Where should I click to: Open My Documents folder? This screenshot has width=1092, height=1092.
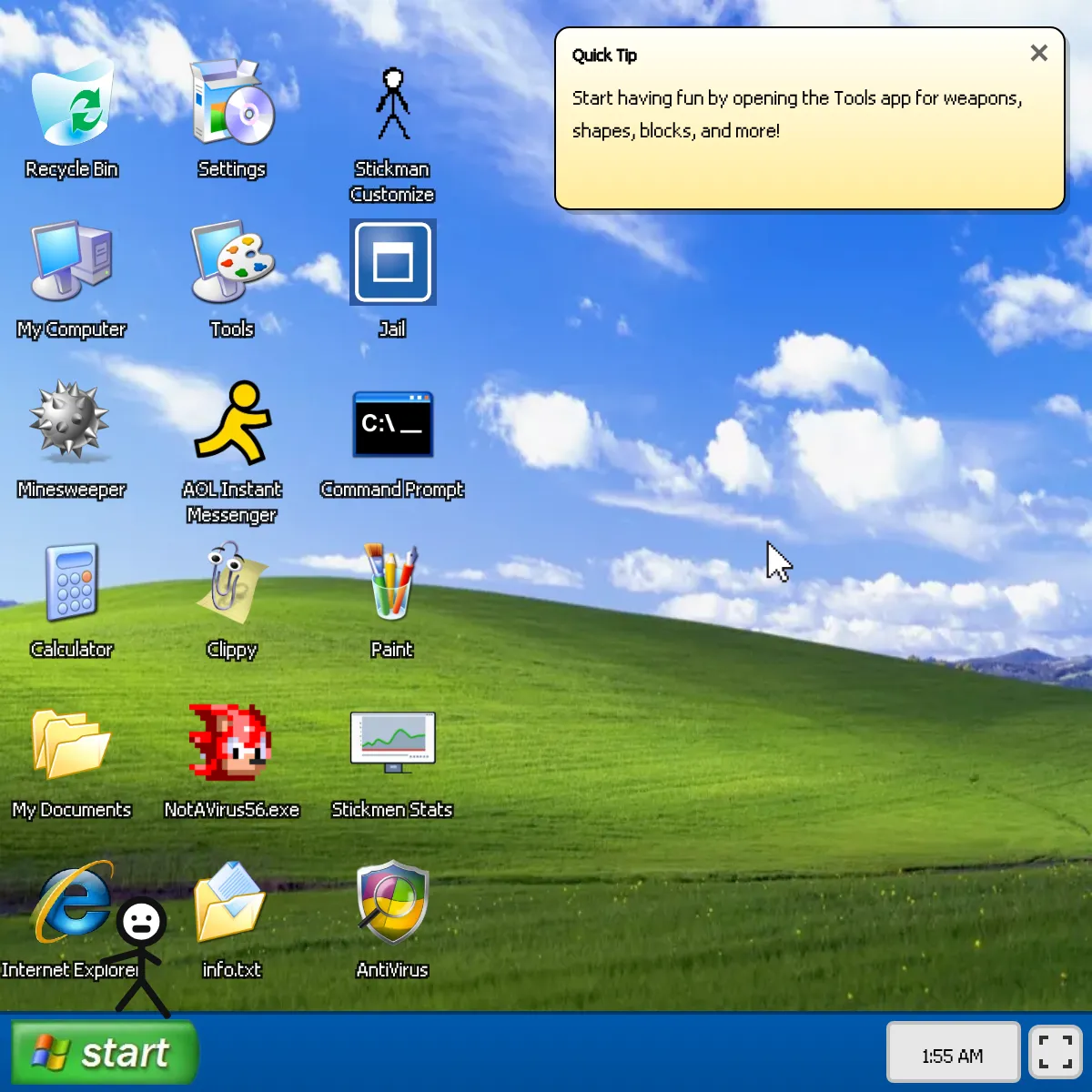coord(72,744)
